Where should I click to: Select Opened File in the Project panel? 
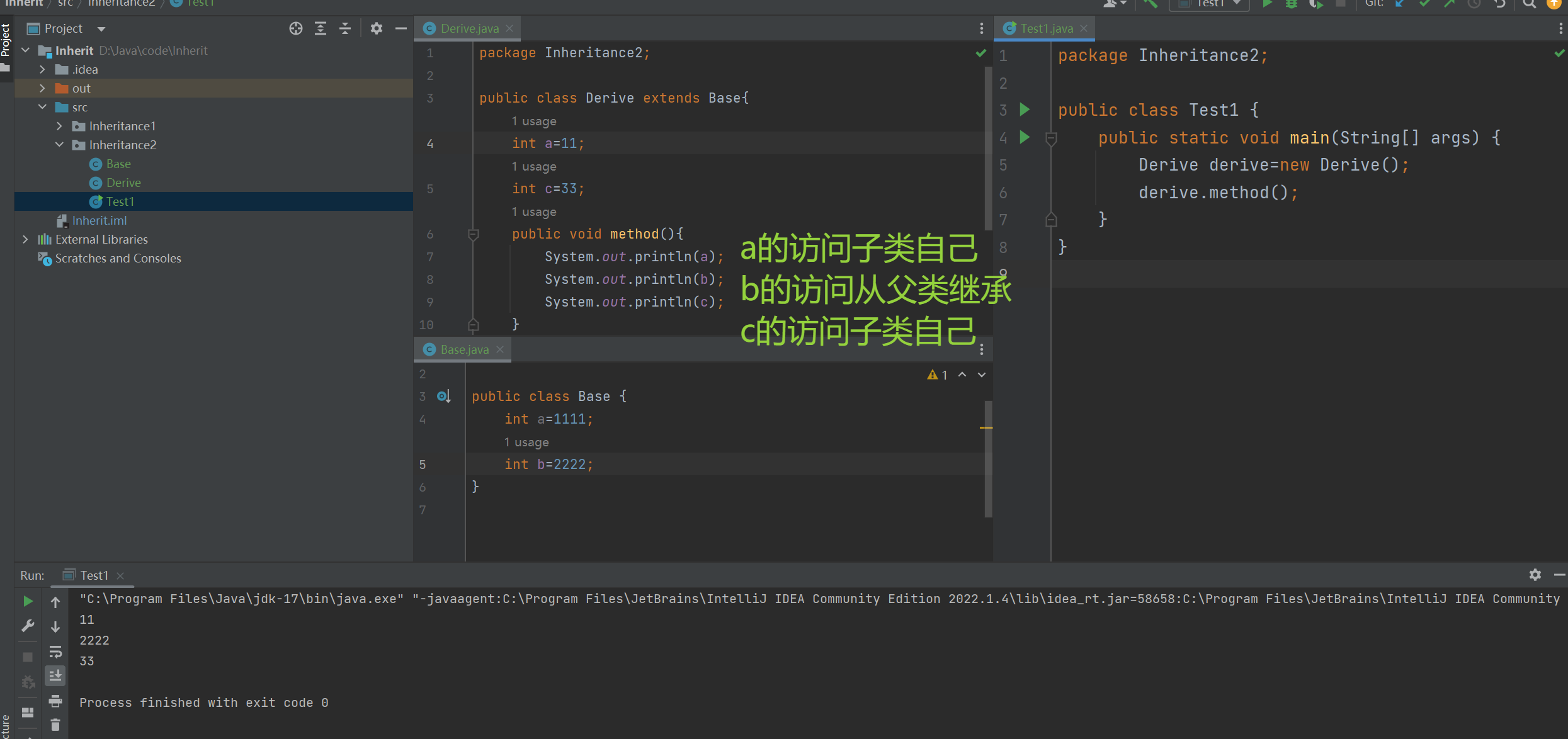click(x=295, y=28)
